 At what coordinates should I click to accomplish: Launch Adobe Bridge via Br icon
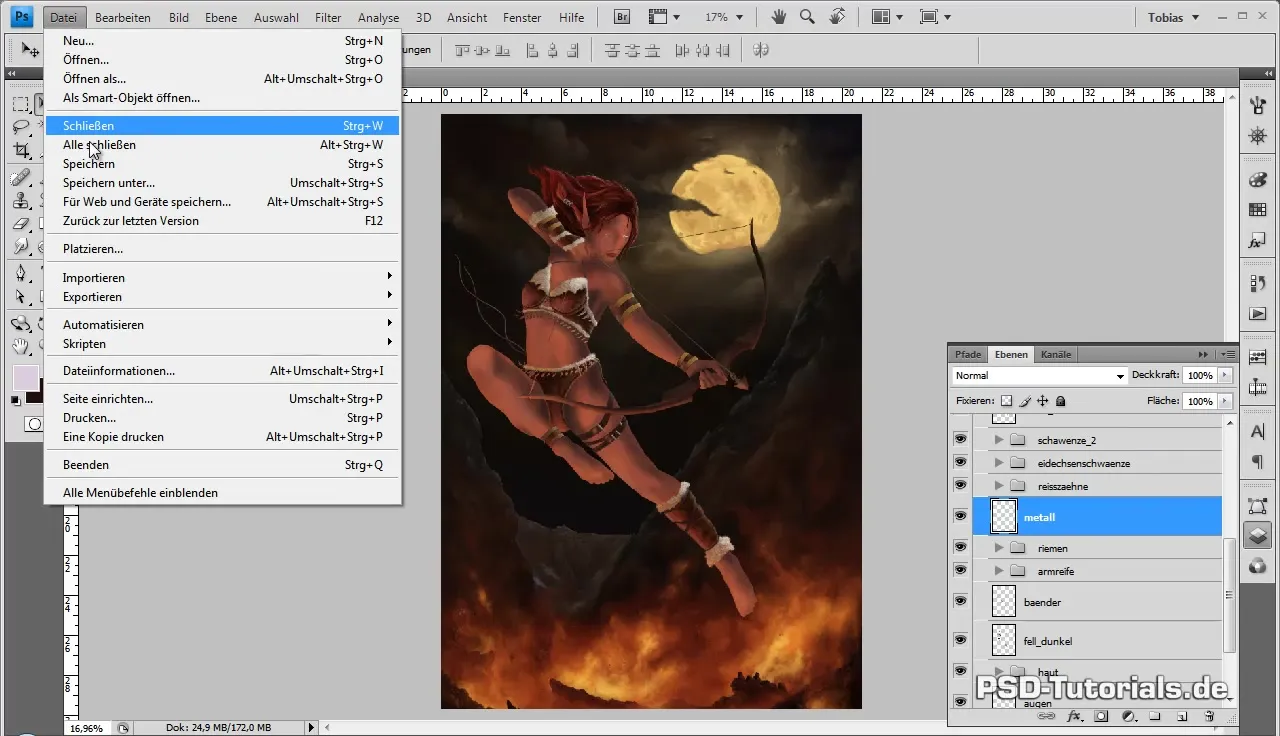coord(622,17)
